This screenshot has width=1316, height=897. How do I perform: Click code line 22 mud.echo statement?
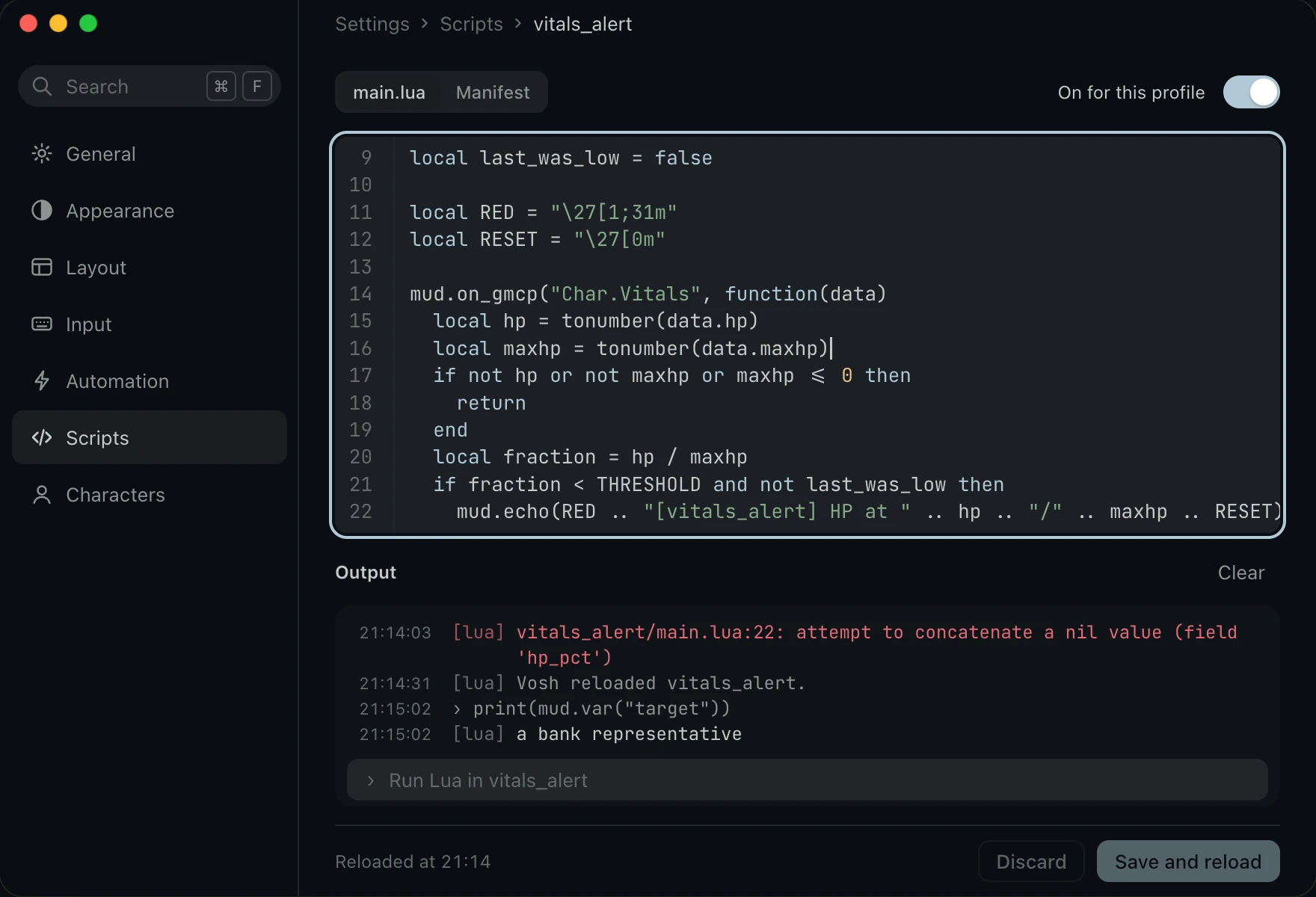click(x=869, y=512)
